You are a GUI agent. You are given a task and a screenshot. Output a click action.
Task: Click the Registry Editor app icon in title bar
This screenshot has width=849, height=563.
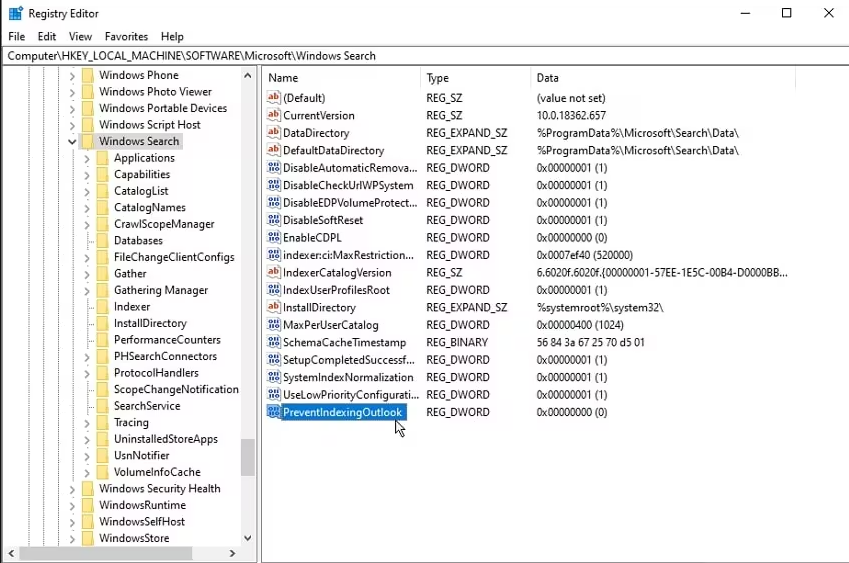pyautogui.click(x=16, y=13)
